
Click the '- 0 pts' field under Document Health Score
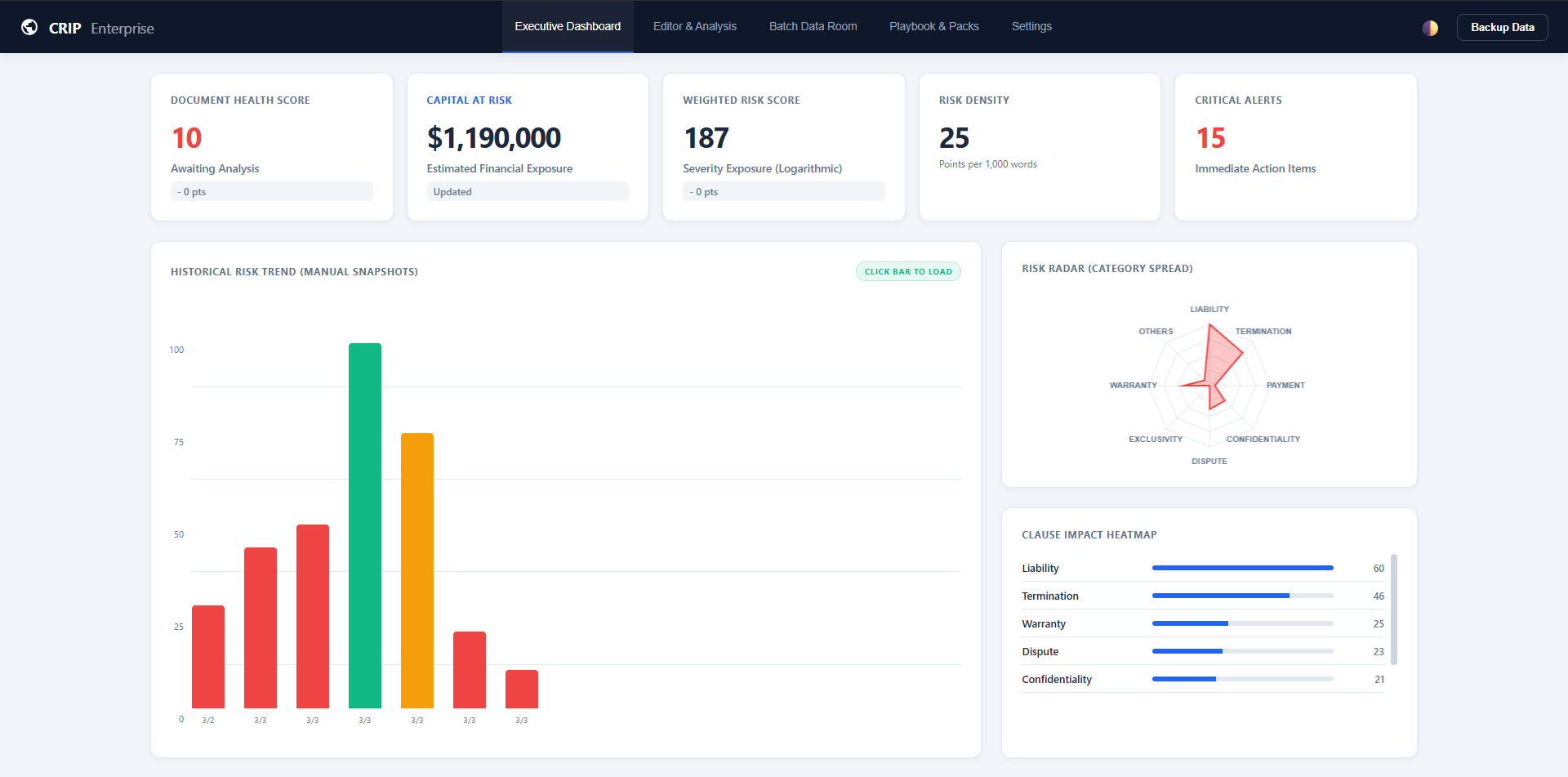pos(271,191)
